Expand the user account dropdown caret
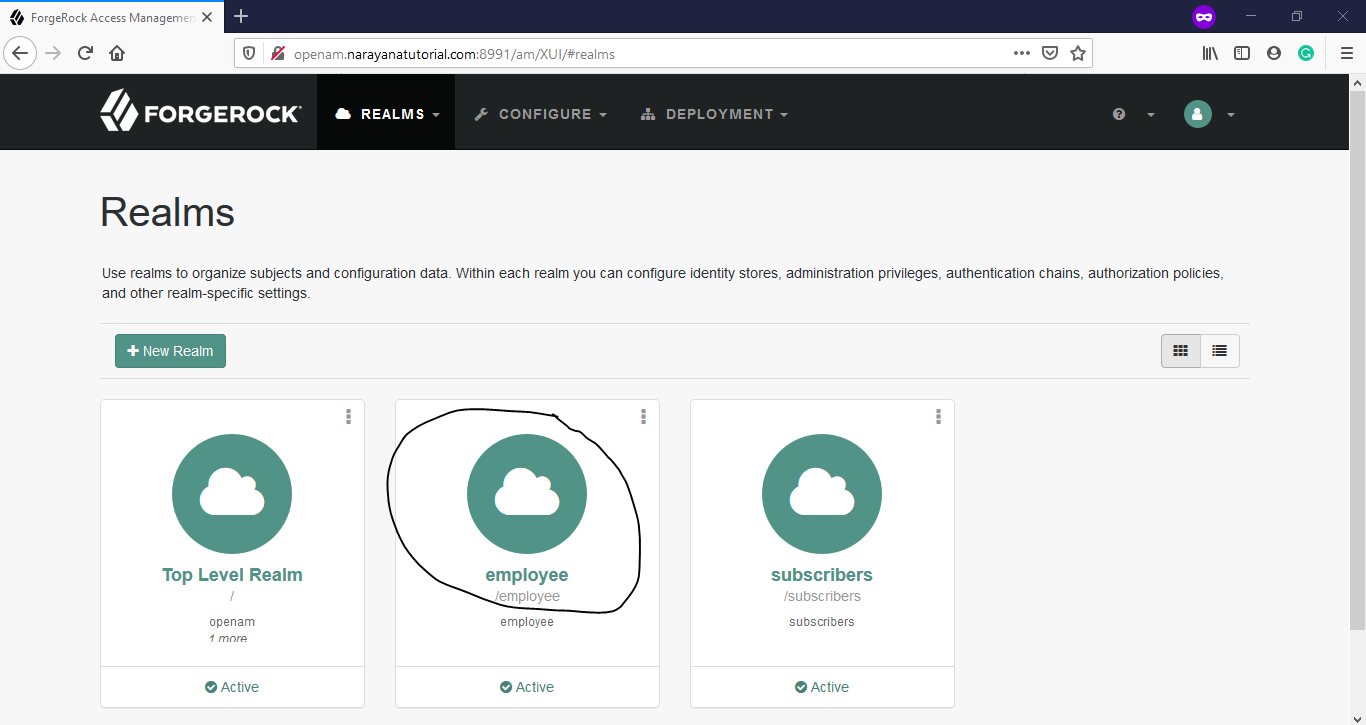 click(x=1231, y=115)
